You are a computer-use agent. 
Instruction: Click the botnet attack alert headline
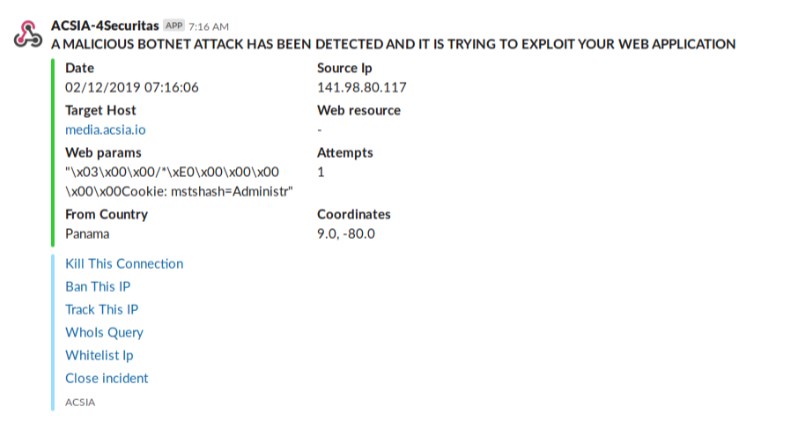tap(393, 44)
